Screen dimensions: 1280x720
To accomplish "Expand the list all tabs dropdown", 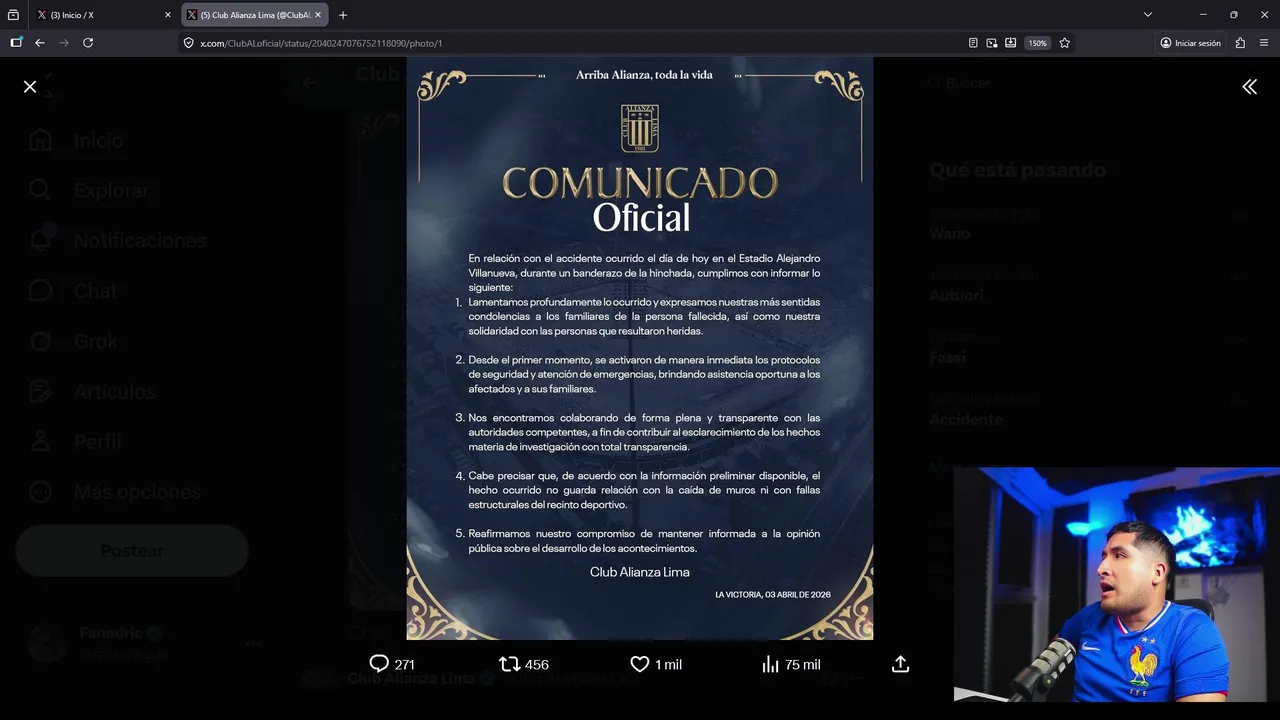I will pyautogui.click(x=1148, y=15).
